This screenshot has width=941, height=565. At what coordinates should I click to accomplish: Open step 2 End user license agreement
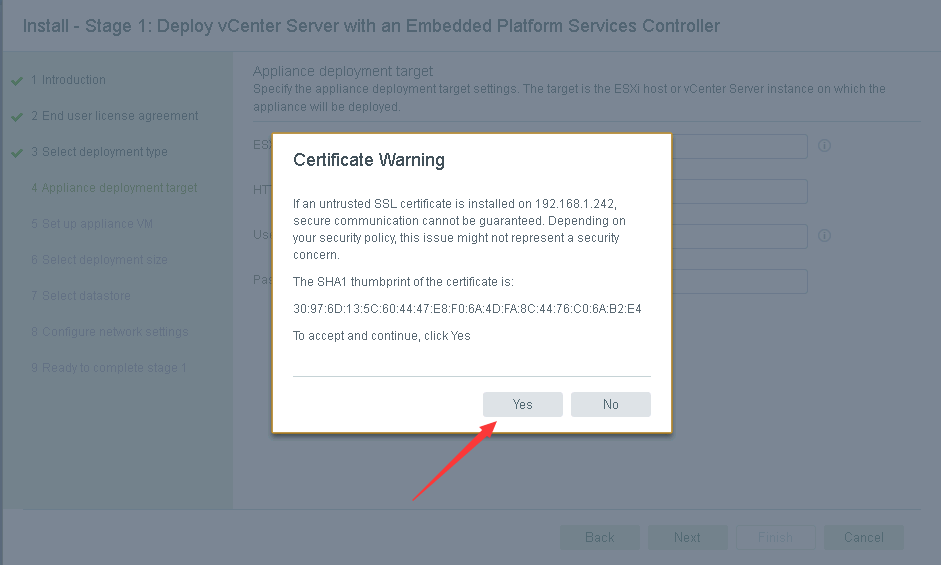(x=115, y=116)
